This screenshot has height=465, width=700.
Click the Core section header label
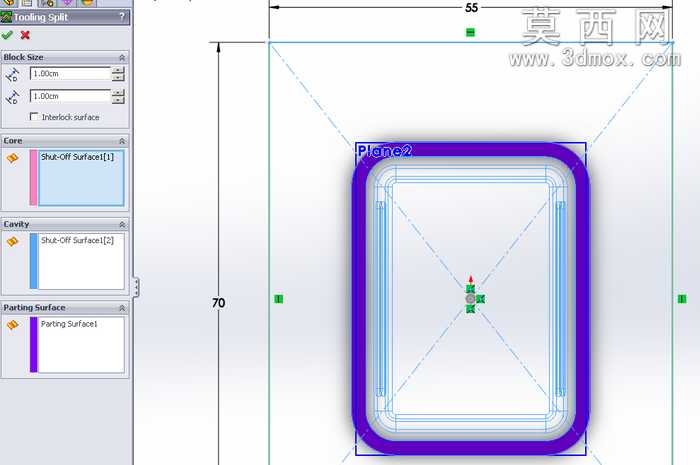(12, 141)
